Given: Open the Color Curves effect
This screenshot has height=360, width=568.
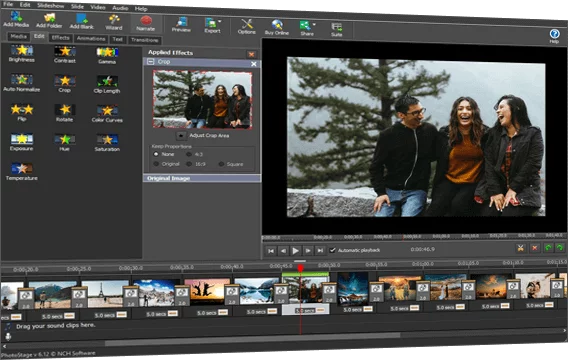Looking at the screenshot, I should tap(107, 113).
